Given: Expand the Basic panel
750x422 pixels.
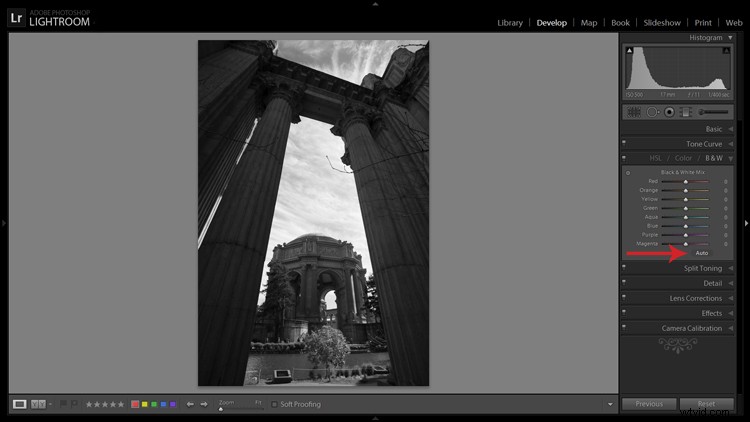Looking at the screenshot, I should [730, 129].
